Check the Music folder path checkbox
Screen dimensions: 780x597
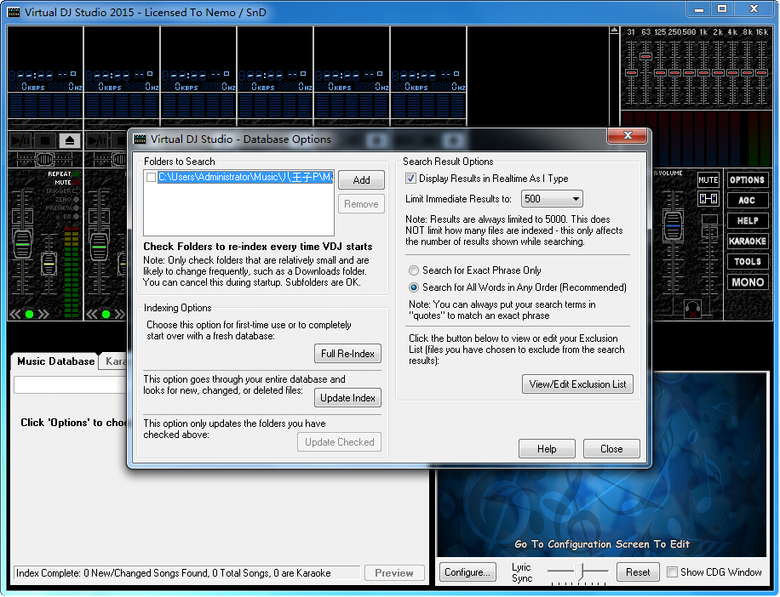pos(151,178)
